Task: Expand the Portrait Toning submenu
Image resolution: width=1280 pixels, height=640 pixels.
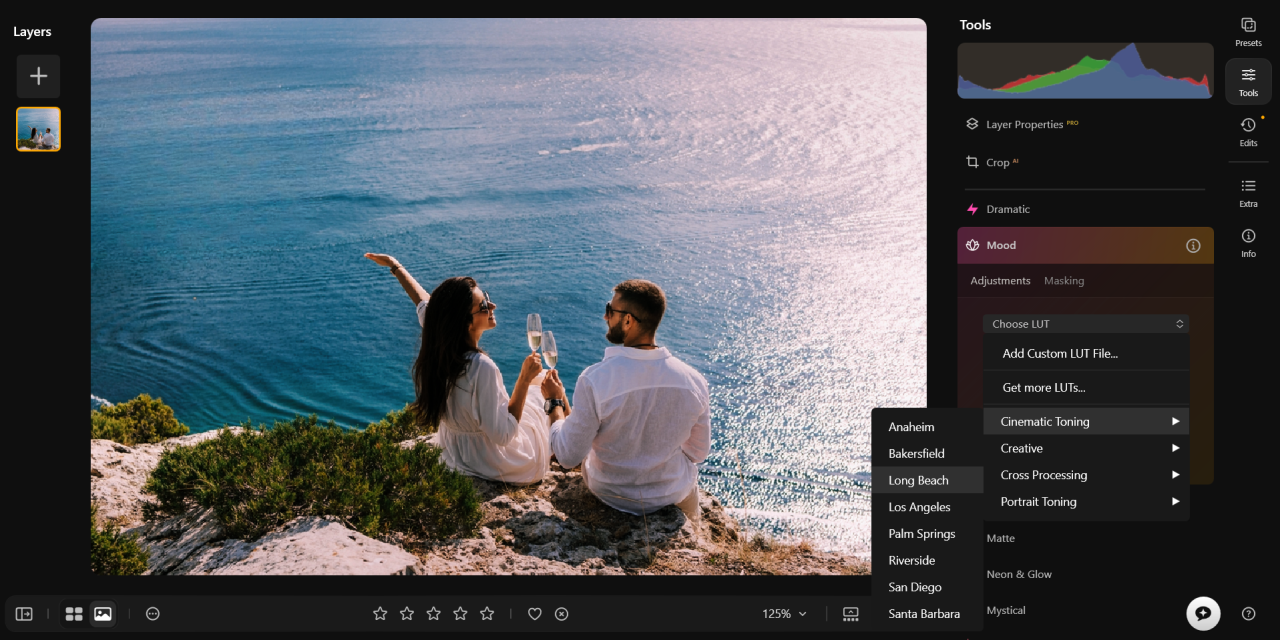Action: point(1087,502)
